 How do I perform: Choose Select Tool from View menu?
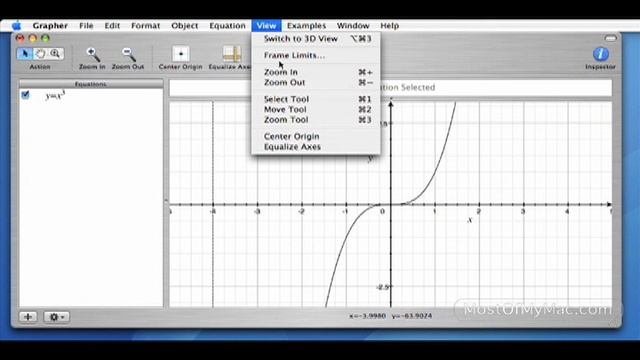pos(316,99)
